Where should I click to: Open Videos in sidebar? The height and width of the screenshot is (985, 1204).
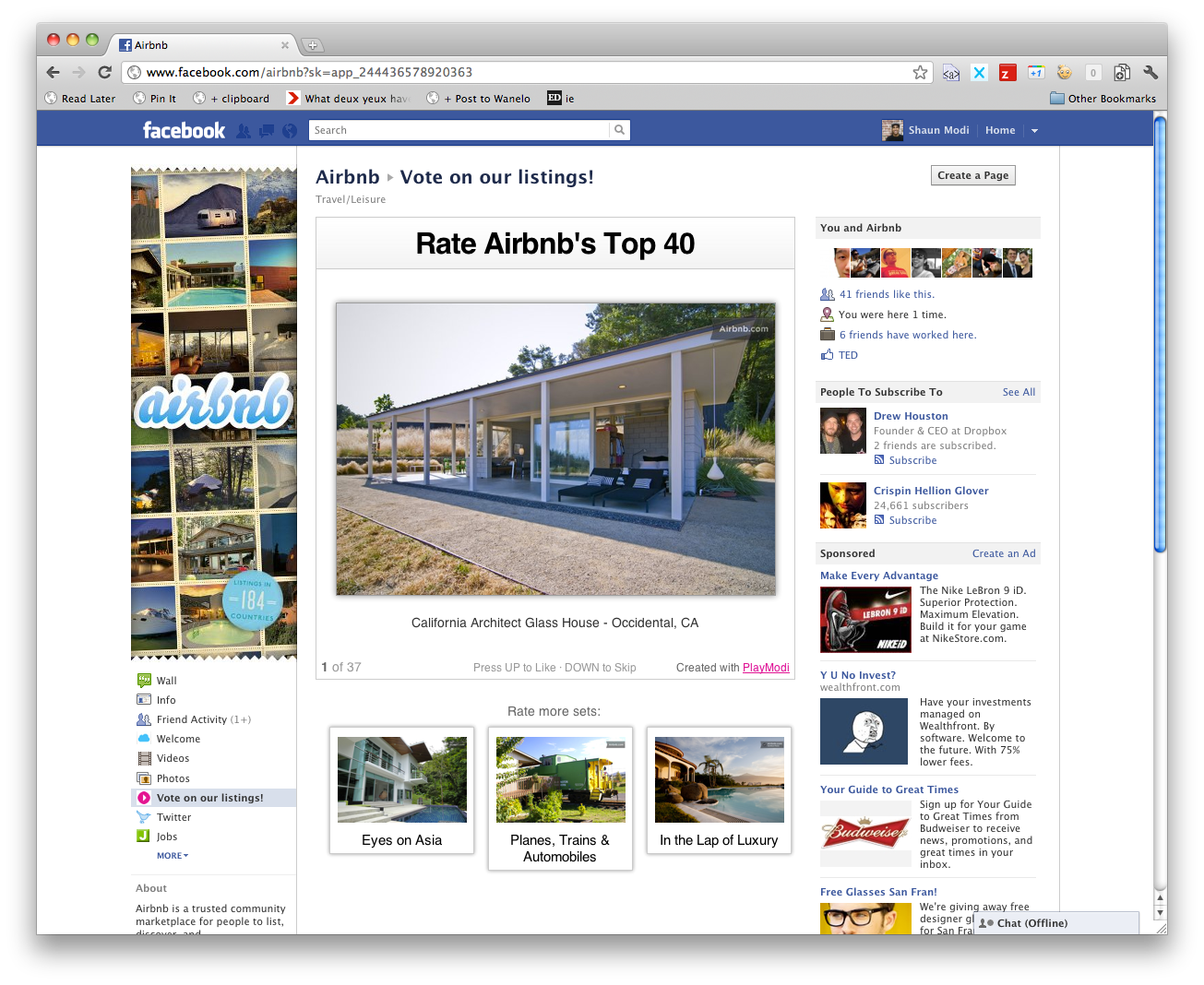[173, 758]
